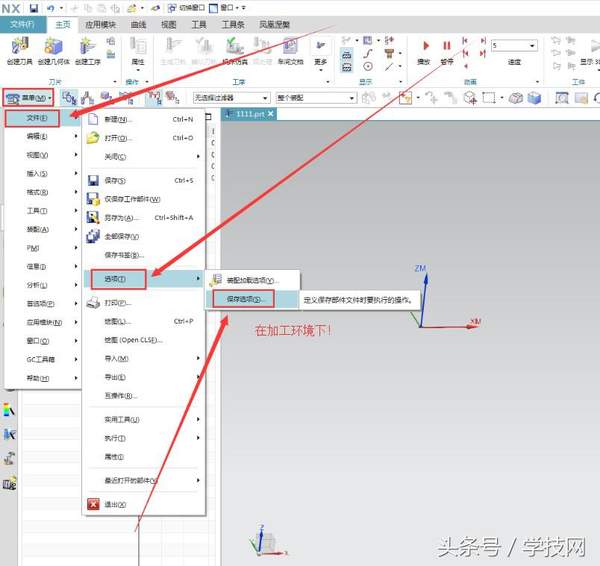This screenshot has height=566, width=600.
Task: Open the Menu (菜单) dropdown button
Action: pyautogui.click(x=28, y=98)
